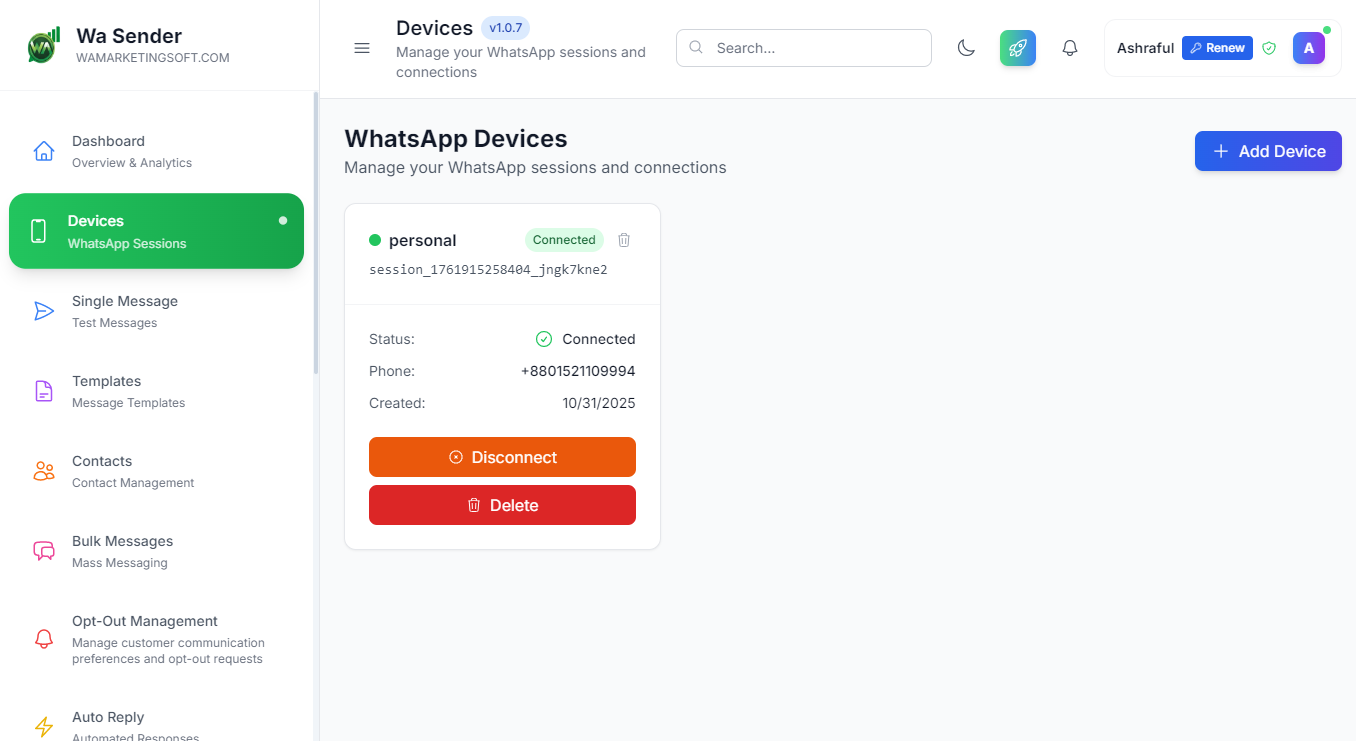Click the Add Device button

coord(1267,151)
